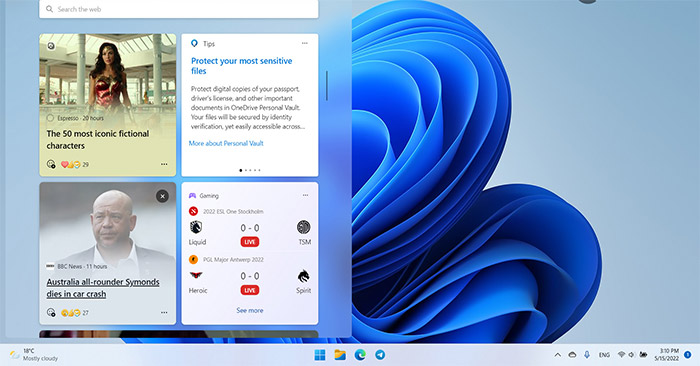Click the OneDrive cloud tray icon
The image size is (700, 366).
572,355
